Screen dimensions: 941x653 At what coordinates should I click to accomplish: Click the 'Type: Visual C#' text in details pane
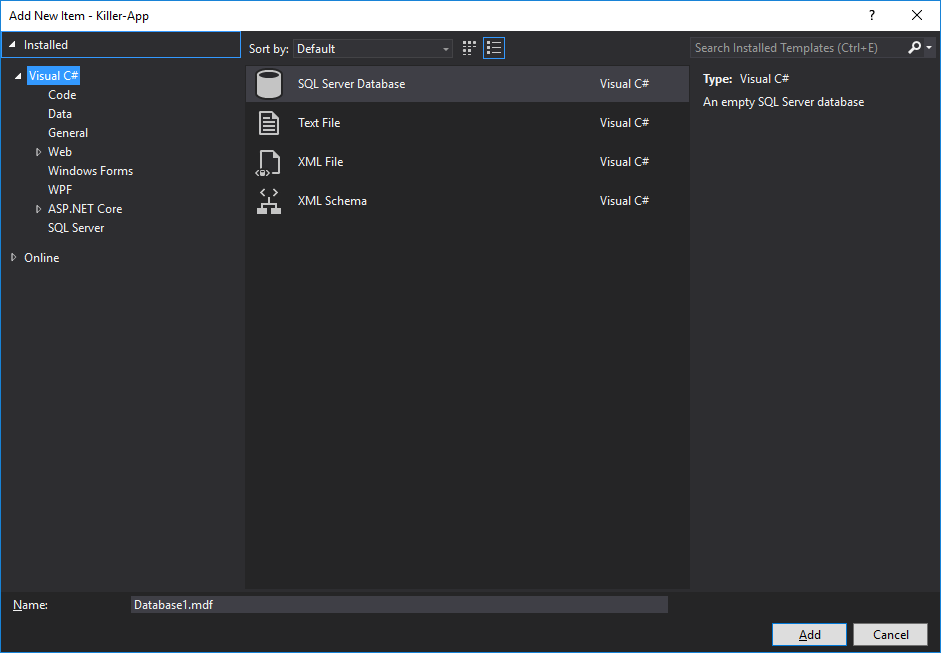(746, 79)
